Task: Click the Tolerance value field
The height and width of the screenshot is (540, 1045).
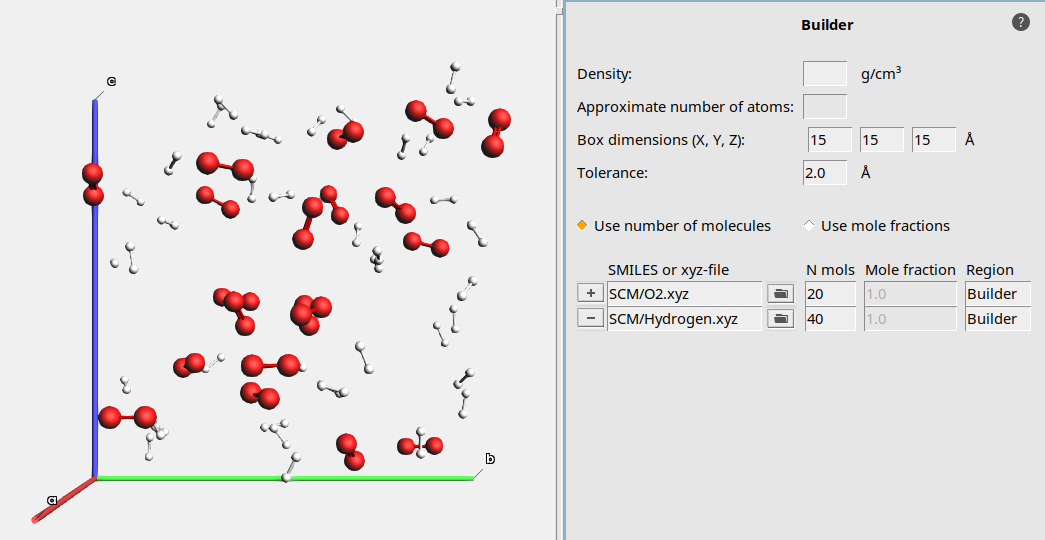Action: point(825,173)
